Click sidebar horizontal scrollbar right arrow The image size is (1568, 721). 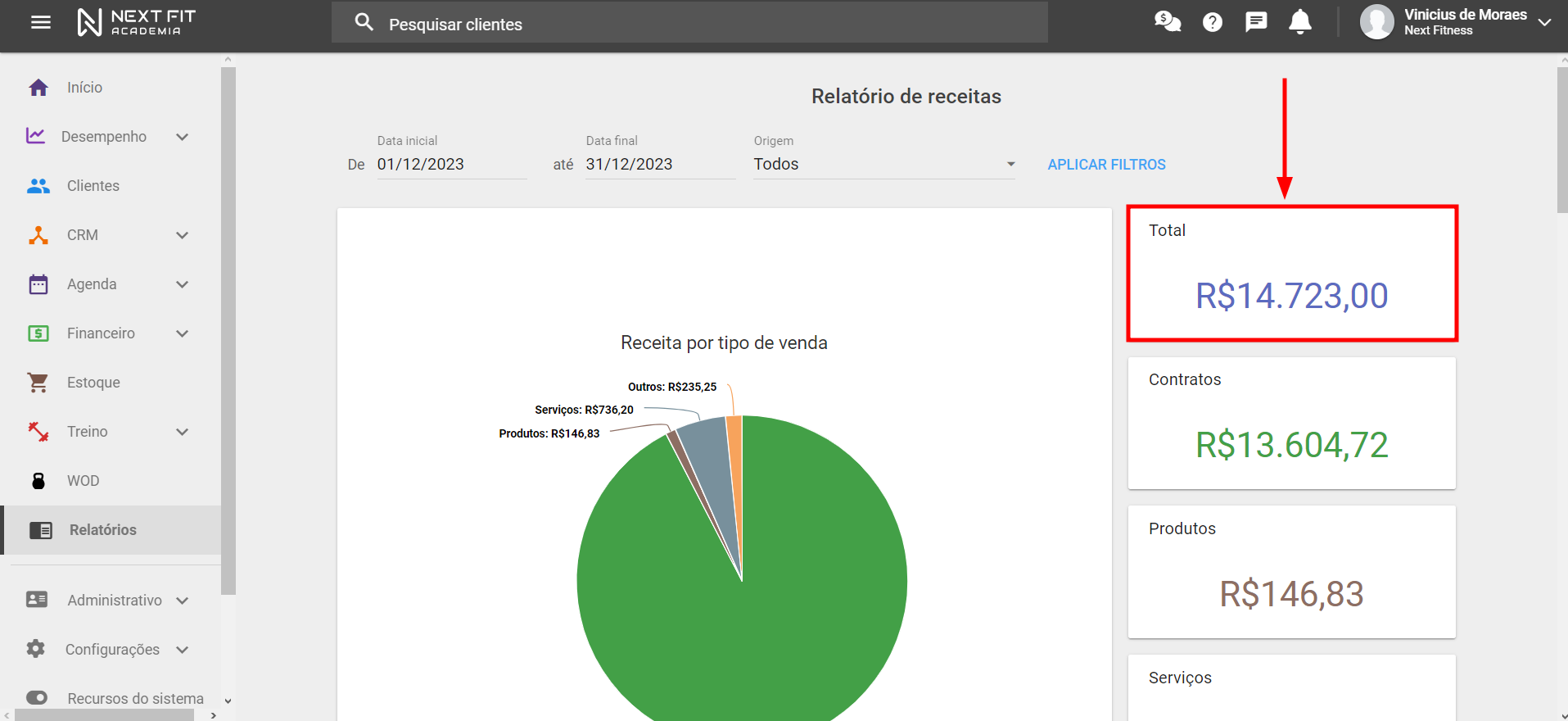pyautogui.click(x=213, y=714)
